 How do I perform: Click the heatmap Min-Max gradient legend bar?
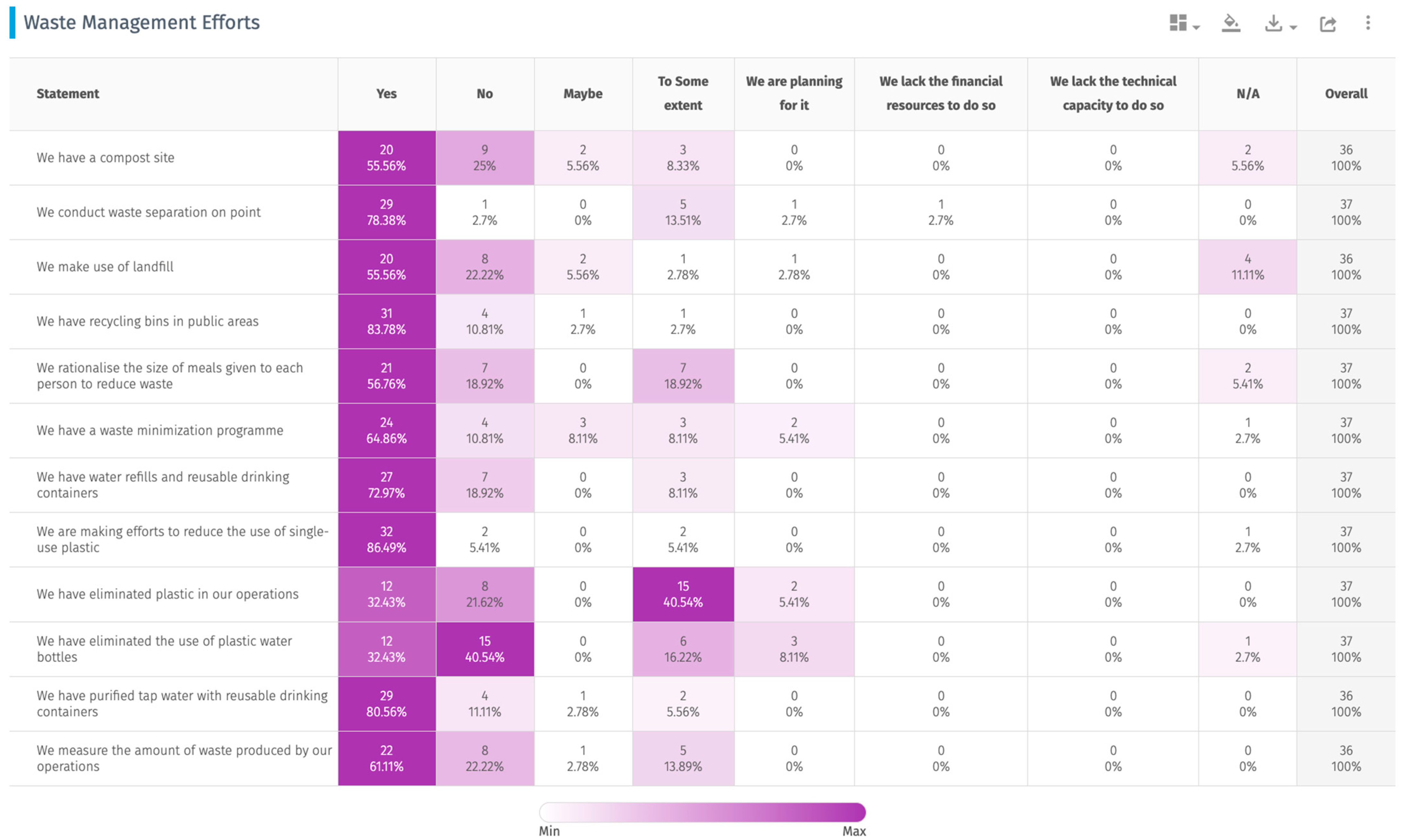(x=702, y=812)
